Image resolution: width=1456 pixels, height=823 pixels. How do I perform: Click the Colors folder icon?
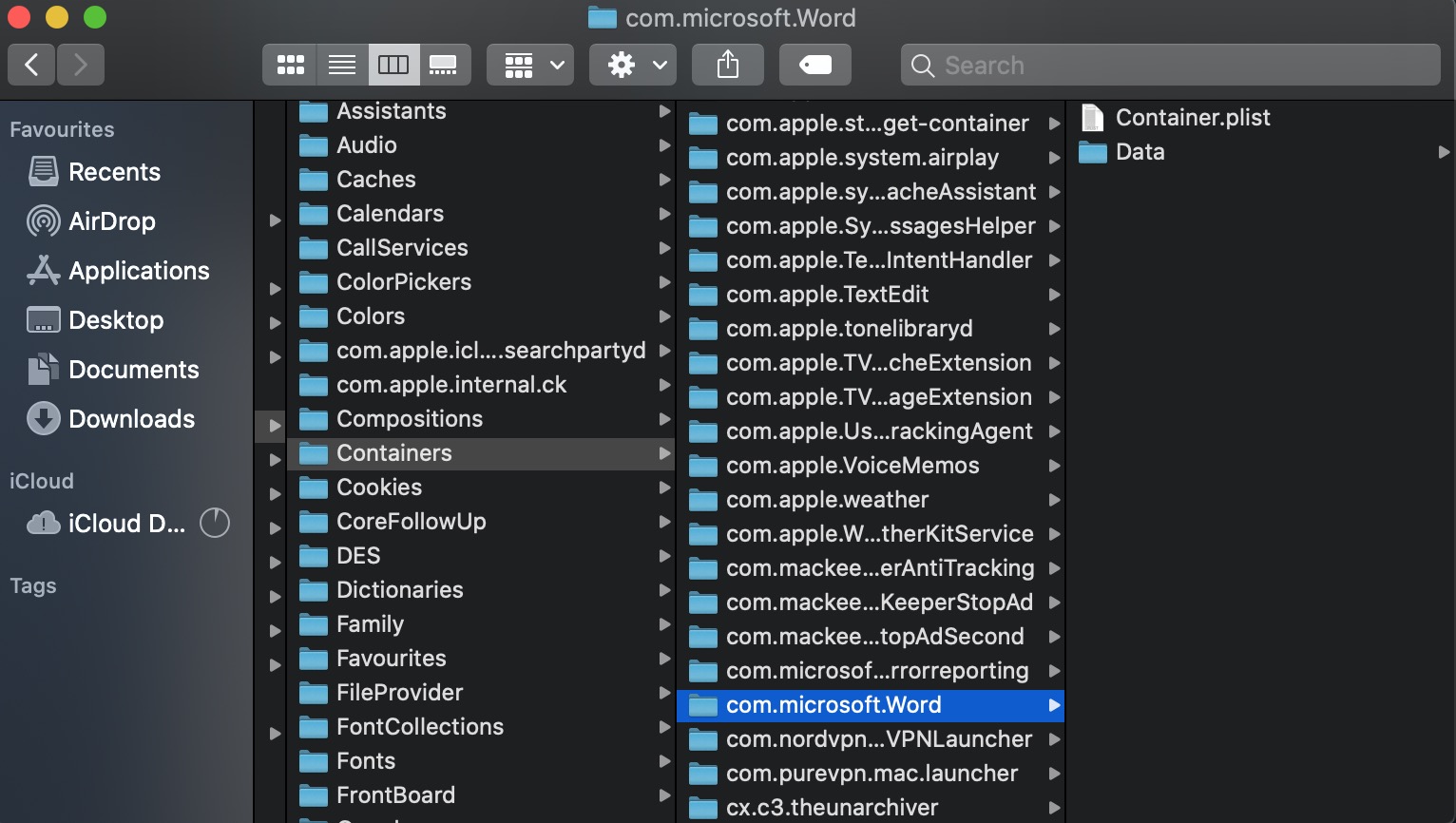(x=314, y=316)
